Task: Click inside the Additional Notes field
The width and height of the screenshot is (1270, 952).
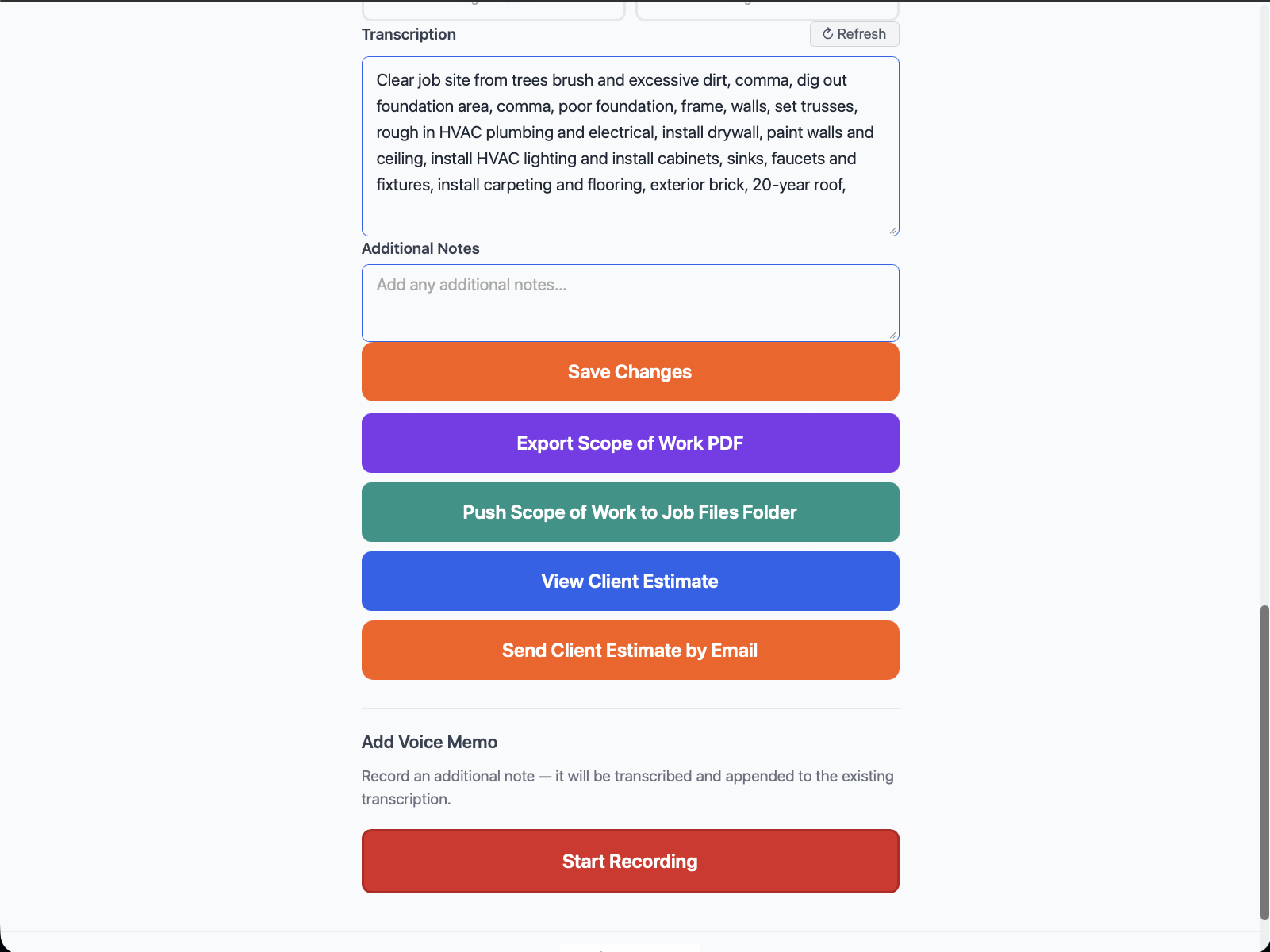Action: (x=629, y=303)
